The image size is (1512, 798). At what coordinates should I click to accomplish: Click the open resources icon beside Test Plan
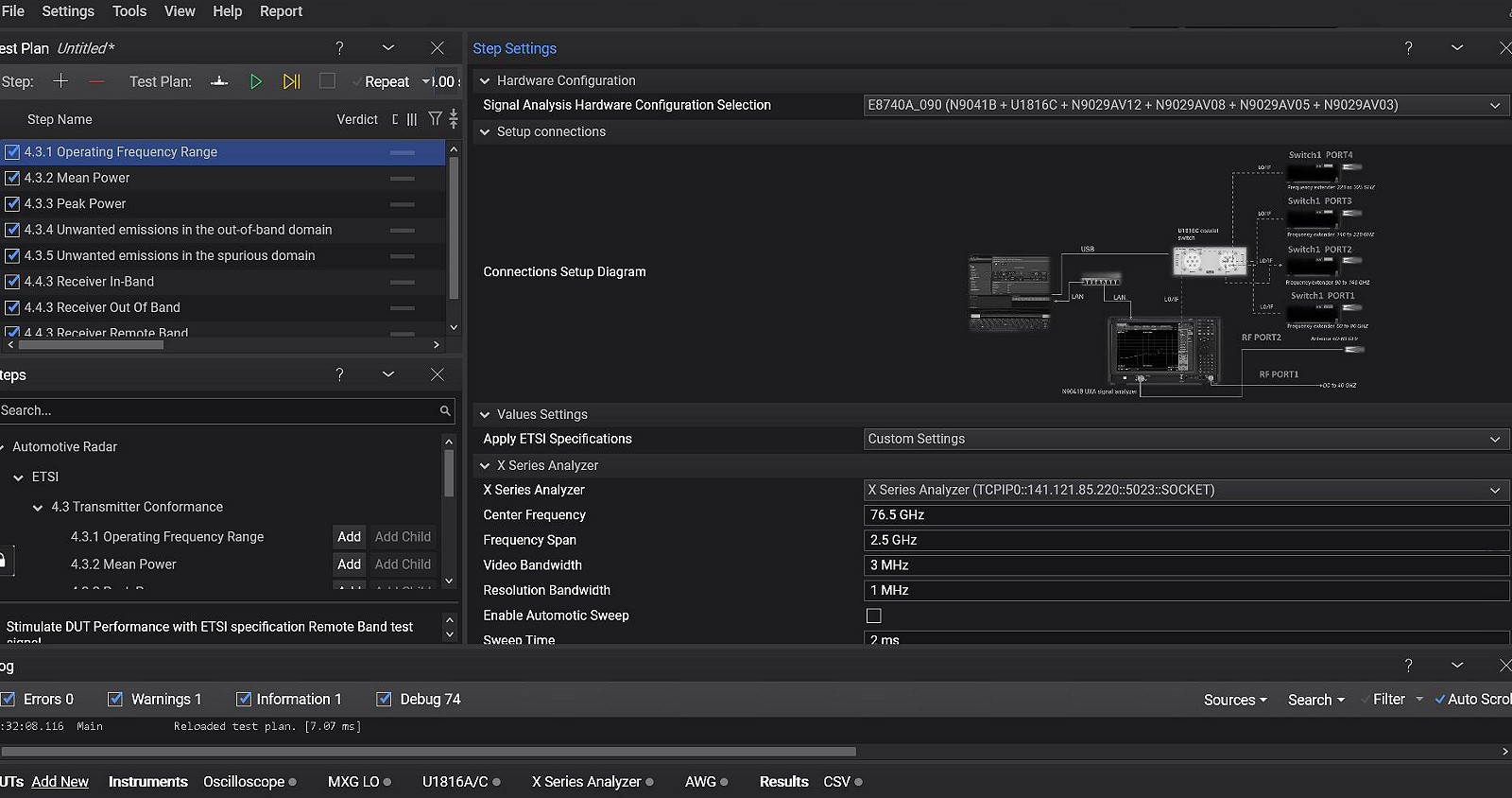coord(219,81)
